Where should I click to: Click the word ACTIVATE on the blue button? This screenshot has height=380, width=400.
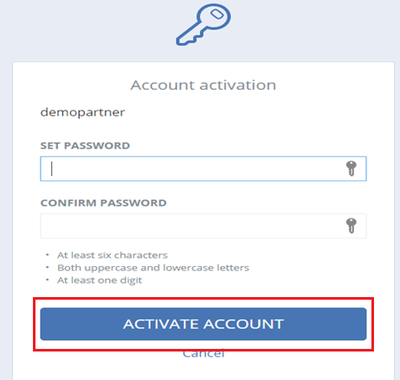pos(161,324)
